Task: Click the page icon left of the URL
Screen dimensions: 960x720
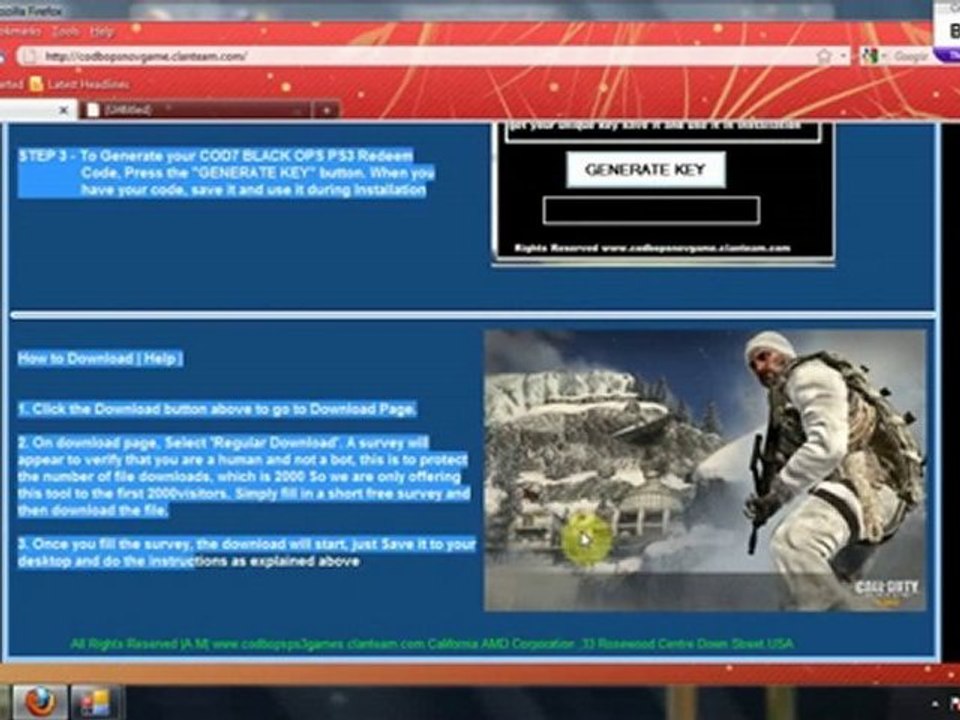Action: (x=29, y=56)
